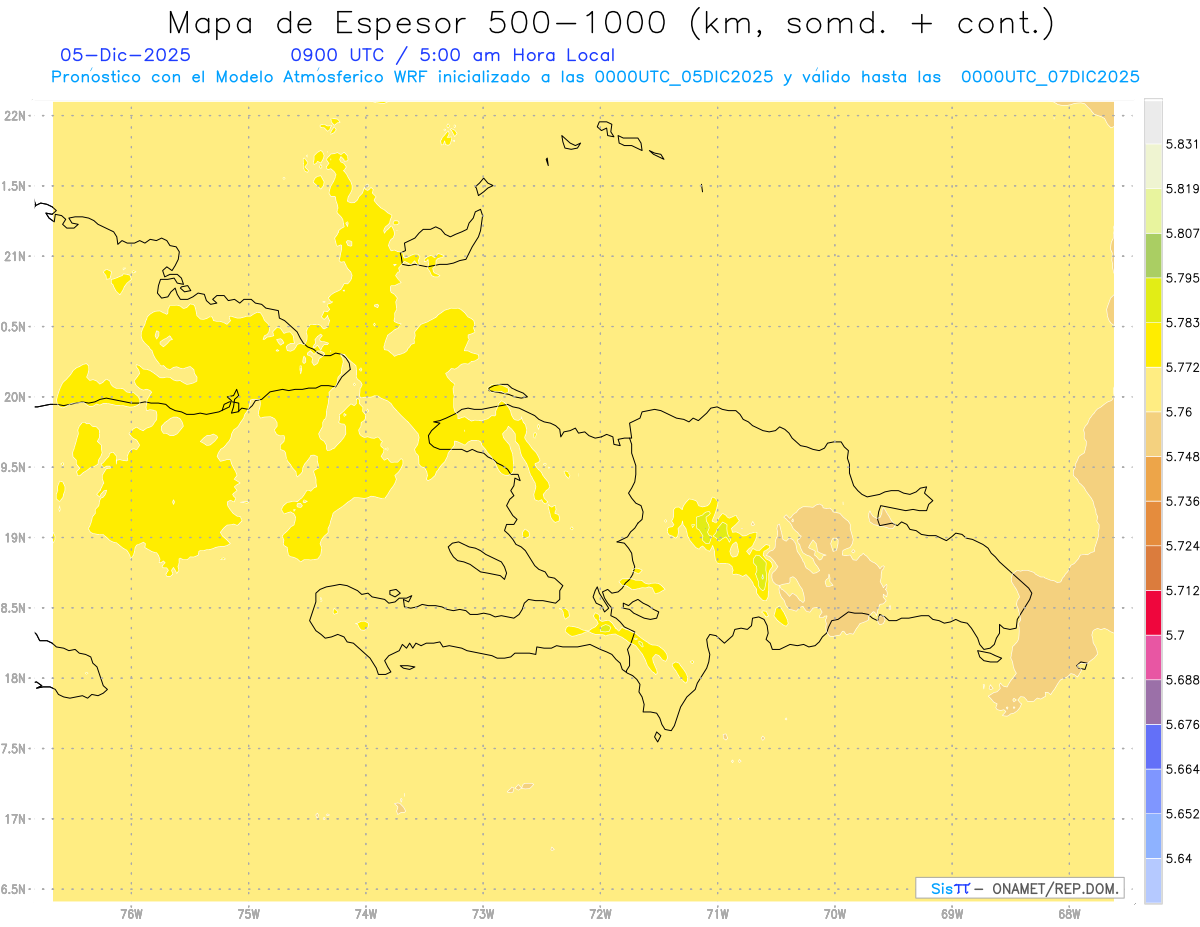Click the 18N latitude axis label
The image size is (1200, 927).
(x=16, y=679)
